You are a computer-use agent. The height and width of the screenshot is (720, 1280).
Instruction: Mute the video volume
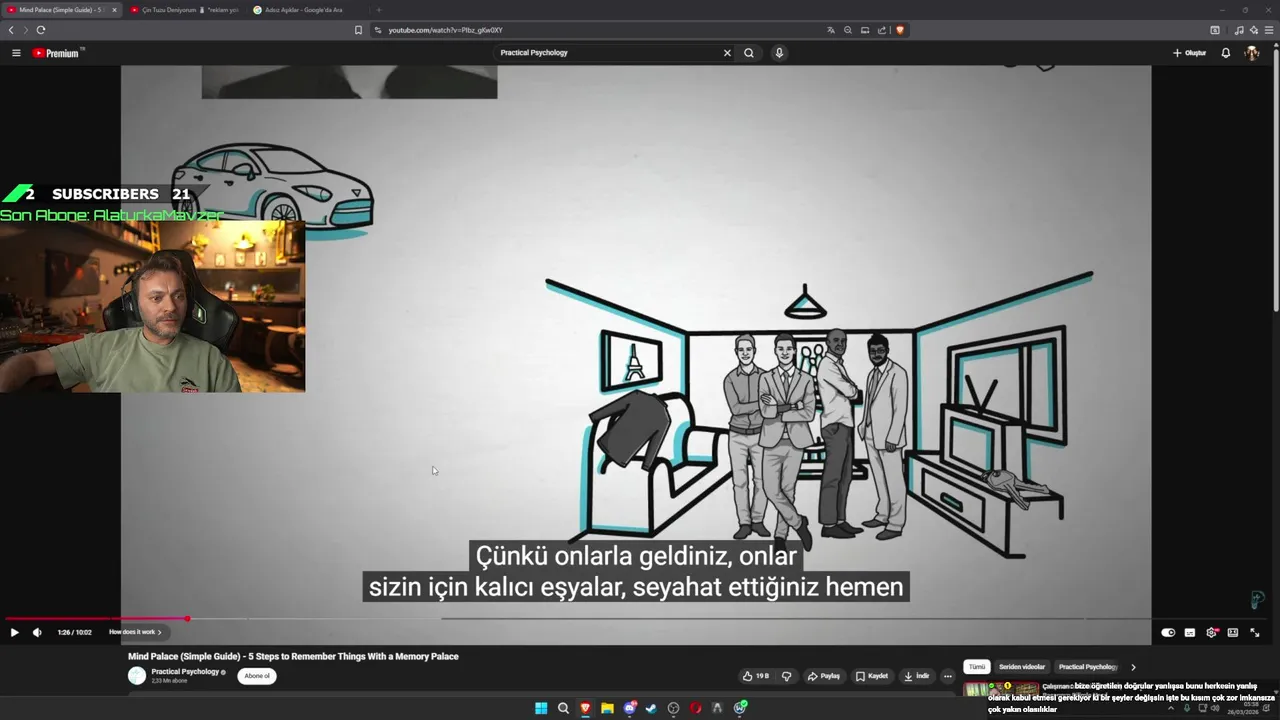pos(37,632)
